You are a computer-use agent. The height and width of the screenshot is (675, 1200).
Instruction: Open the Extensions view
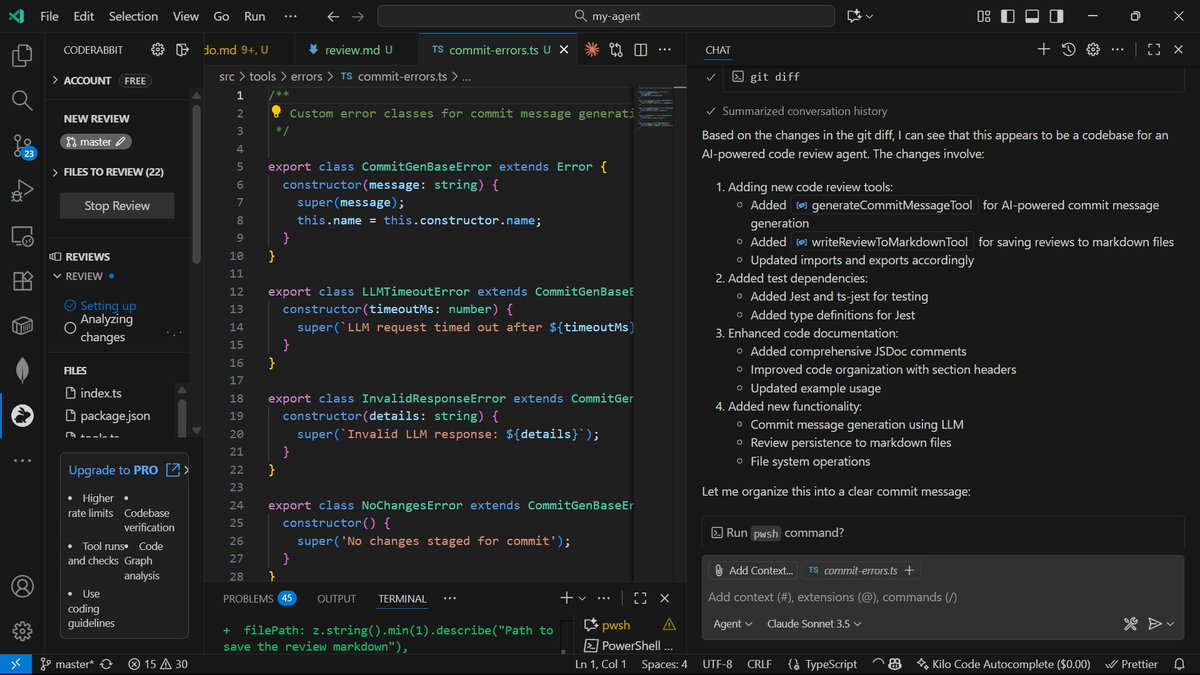pos(22,281)
